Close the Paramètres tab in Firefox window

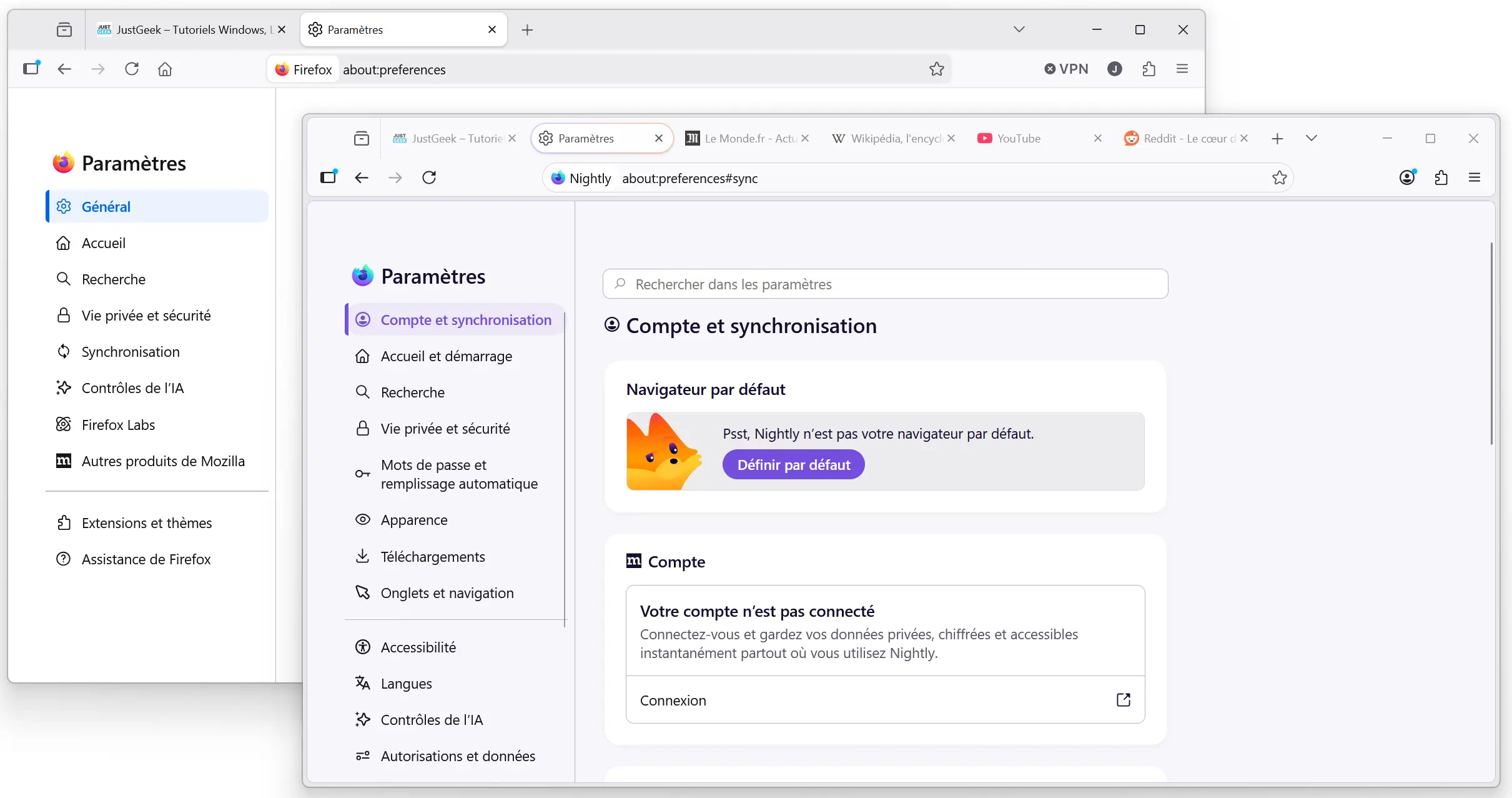(492, 29)
